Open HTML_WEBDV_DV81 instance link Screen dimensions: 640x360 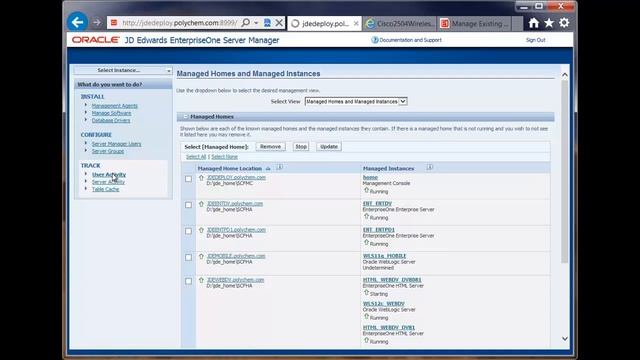click(x=389, y=327)
